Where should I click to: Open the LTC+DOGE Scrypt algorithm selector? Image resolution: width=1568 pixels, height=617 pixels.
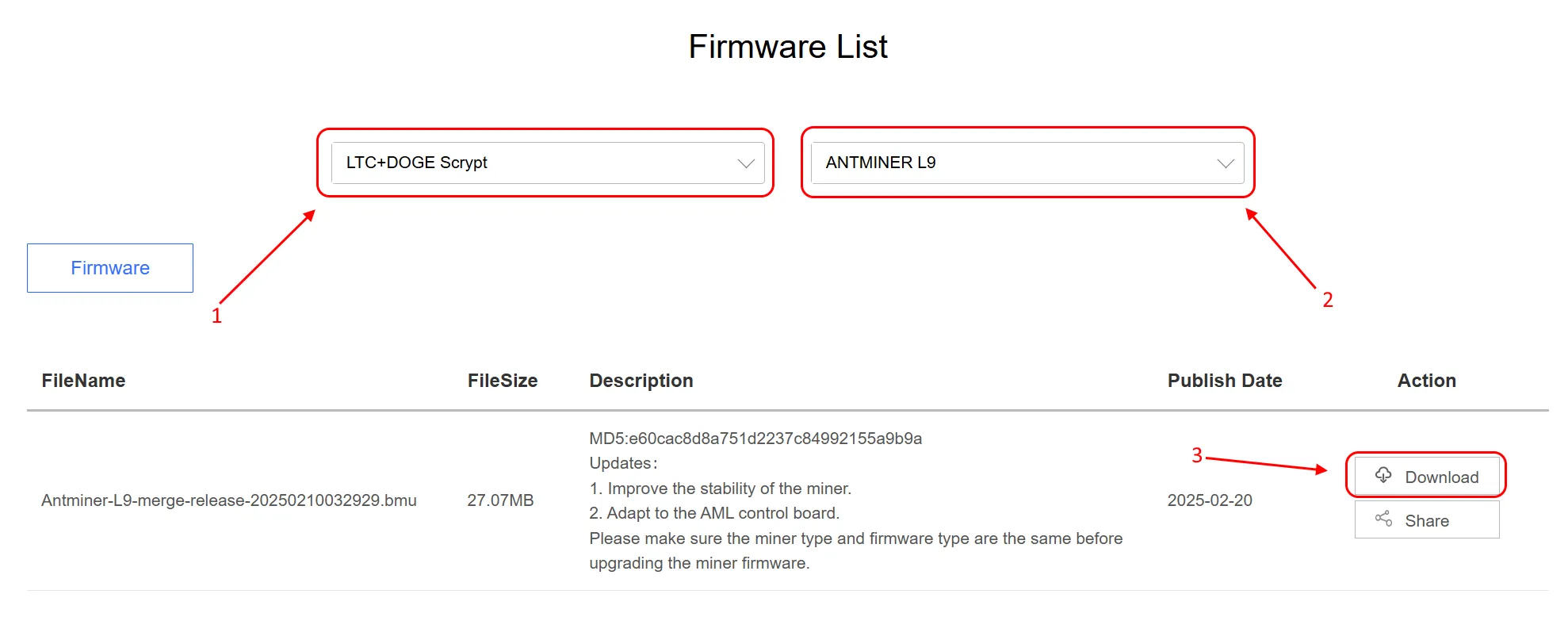tap(548, 163)
